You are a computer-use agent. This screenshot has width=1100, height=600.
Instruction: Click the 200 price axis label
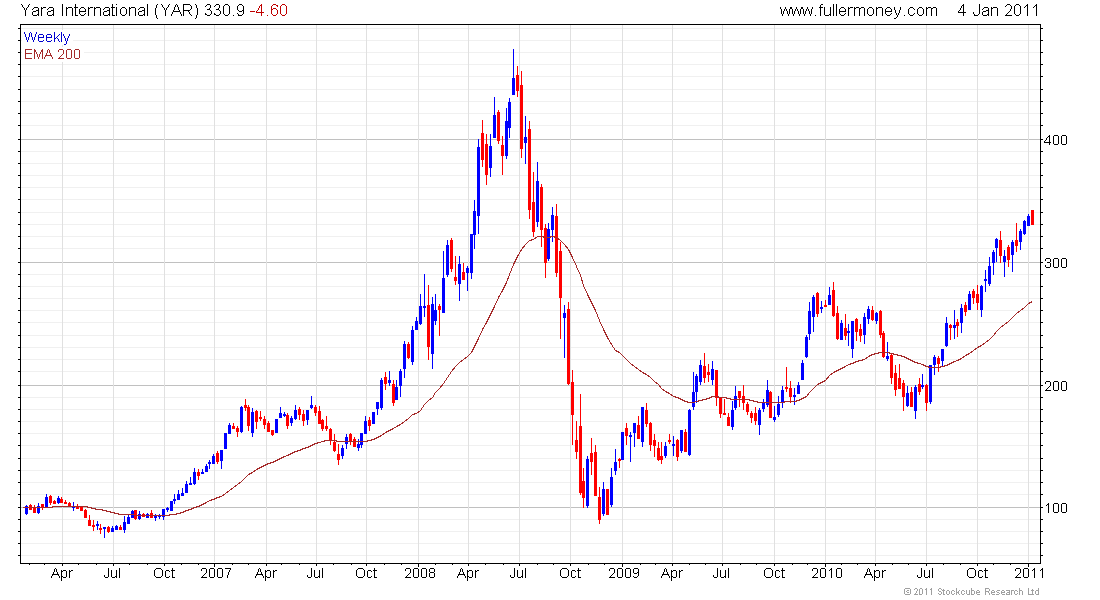(x=1055, y=386)
